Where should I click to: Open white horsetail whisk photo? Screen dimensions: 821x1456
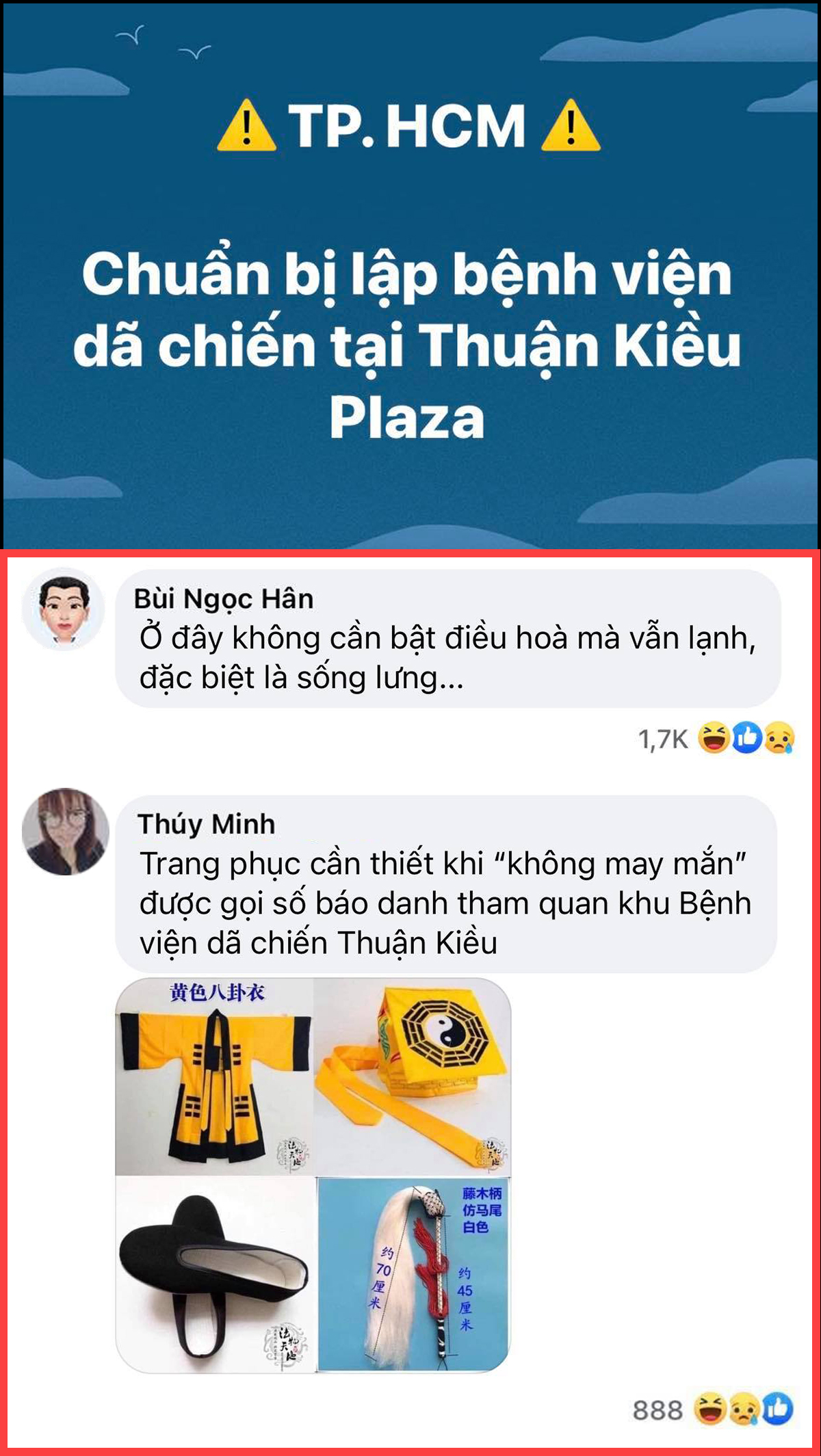click(414, 1275)
